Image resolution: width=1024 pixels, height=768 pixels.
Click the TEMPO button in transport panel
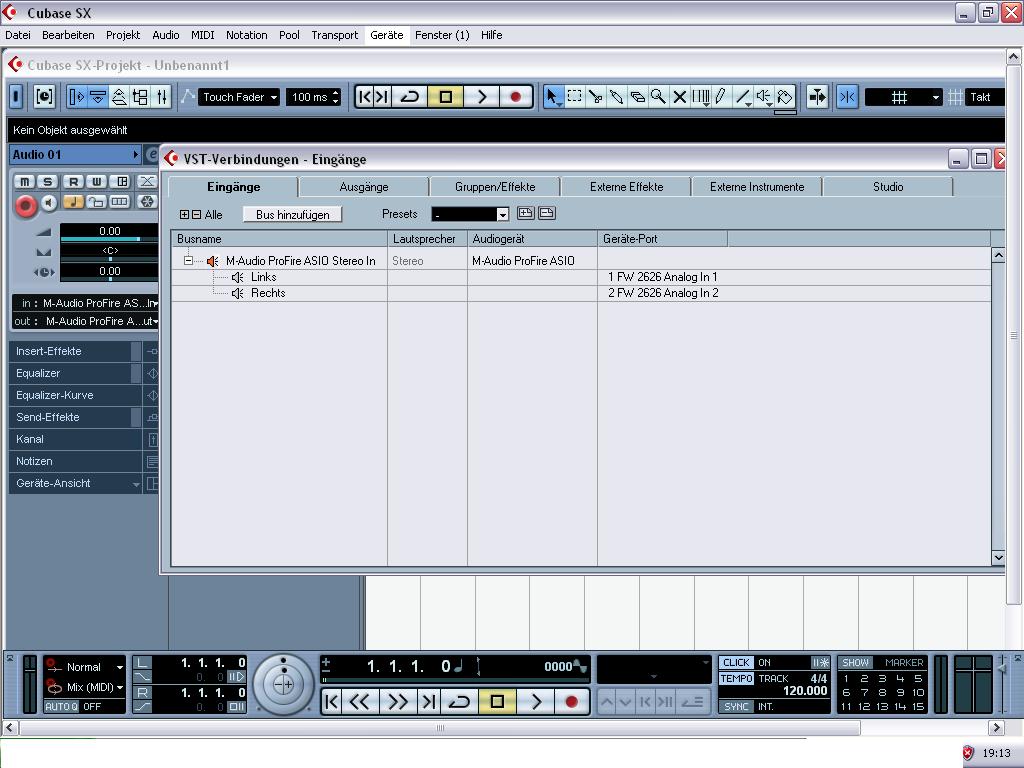(x=736, y=679)
